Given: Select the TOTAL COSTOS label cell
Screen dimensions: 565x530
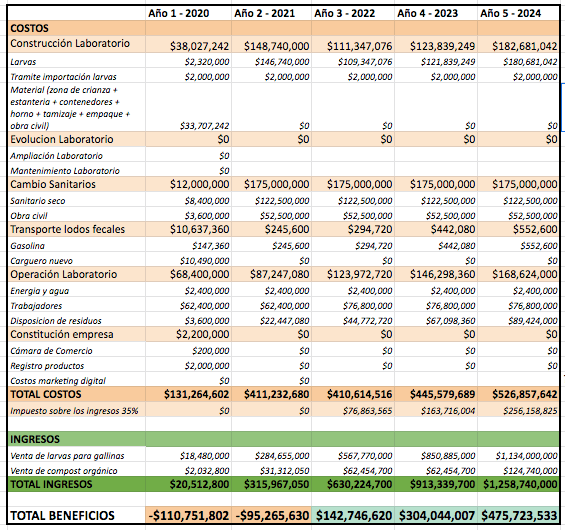Looking at the screenshot, I should [x=76, y=394].
